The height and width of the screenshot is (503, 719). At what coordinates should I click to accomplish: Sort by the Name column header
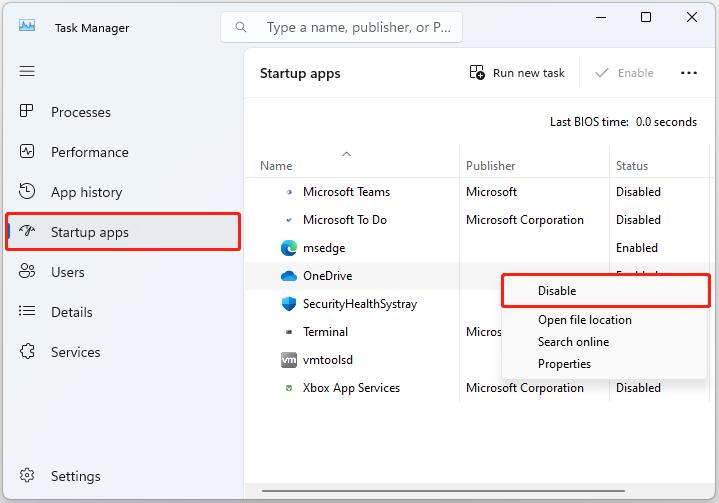tap(276, 166)
